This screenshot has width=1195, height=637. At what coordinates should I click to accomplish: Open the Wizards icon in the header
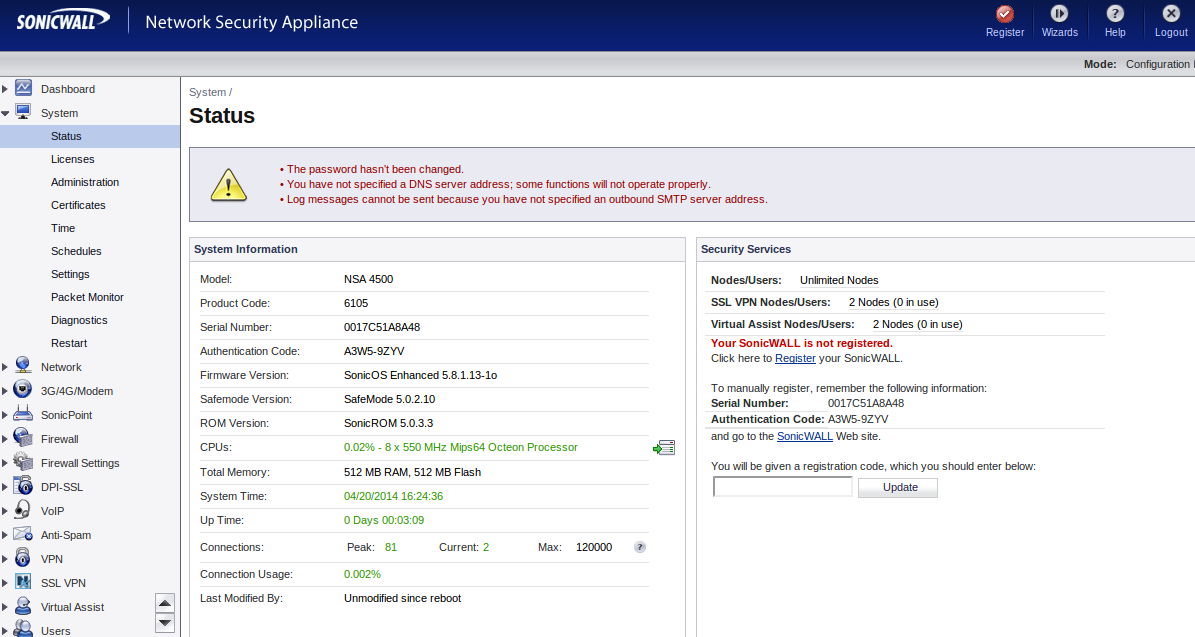click(x=1059, y=14)
